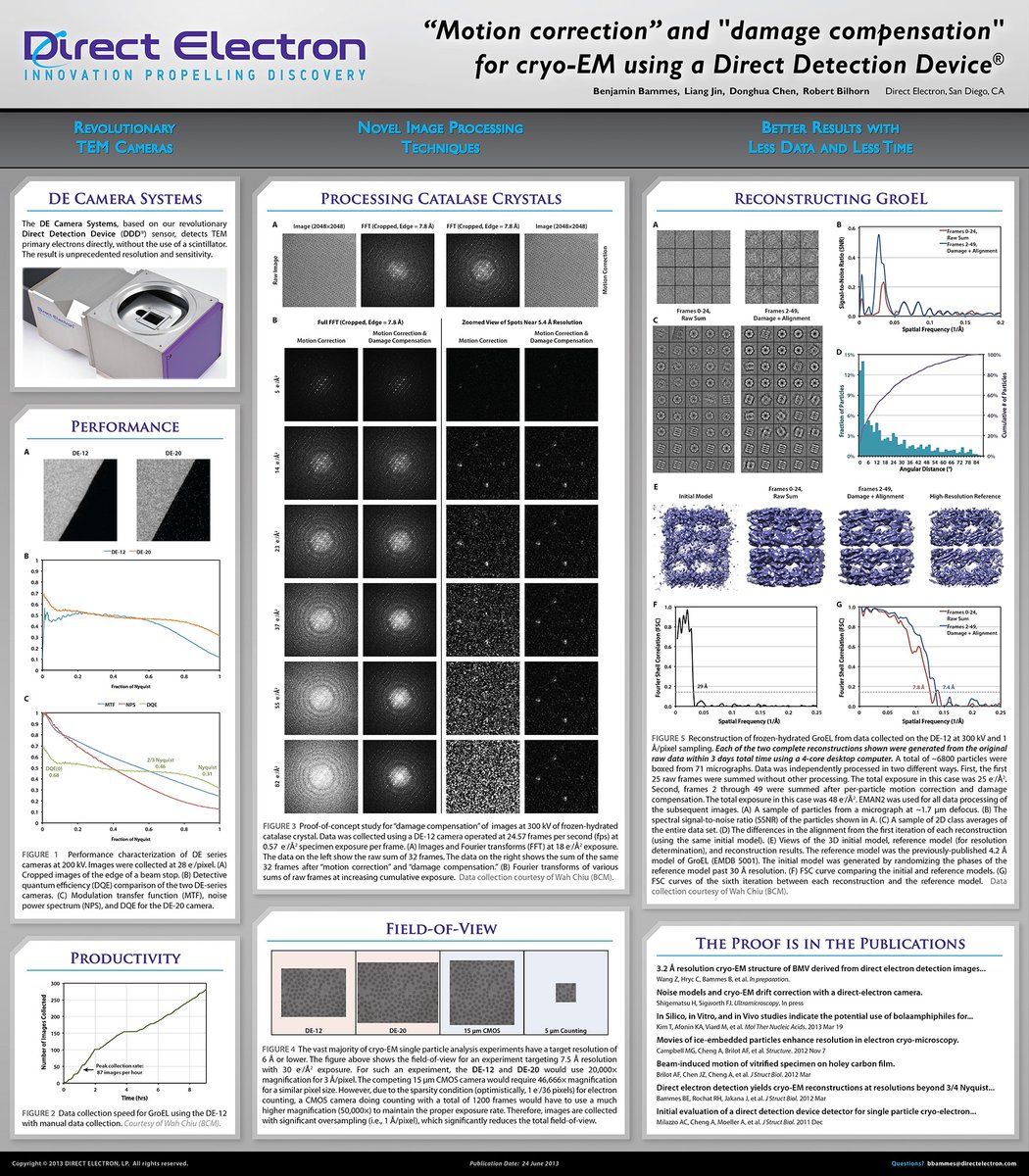The width and height of the screenshot is (1029, 1176).
Task: Click 'Better Results with Less Data and Less Time'
Action: coord(830,137)
